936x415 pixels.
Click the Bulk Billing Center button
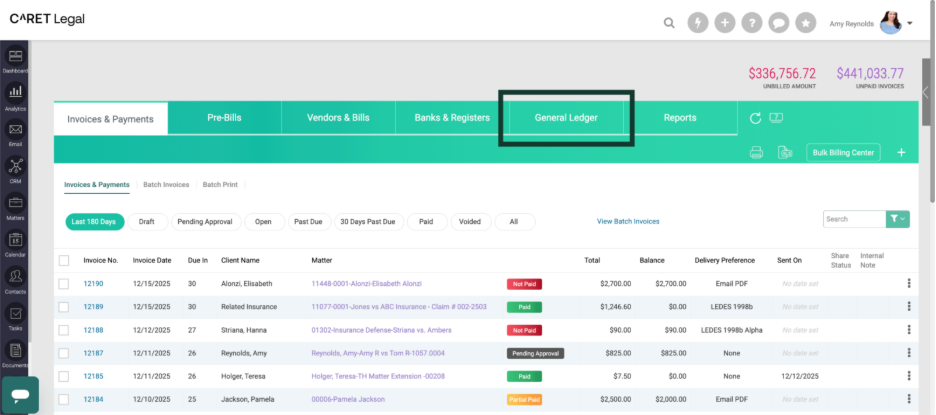click(843, 153)
